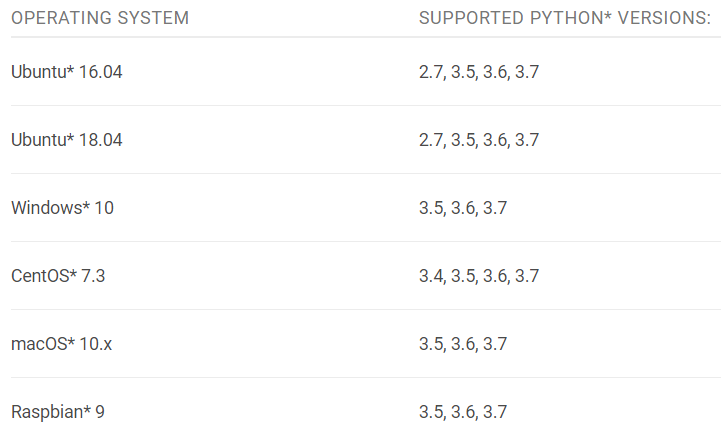Screen dimensions: 721x443
Task: Click Python versions listed for Windows 10
Action: pos(463,208)
